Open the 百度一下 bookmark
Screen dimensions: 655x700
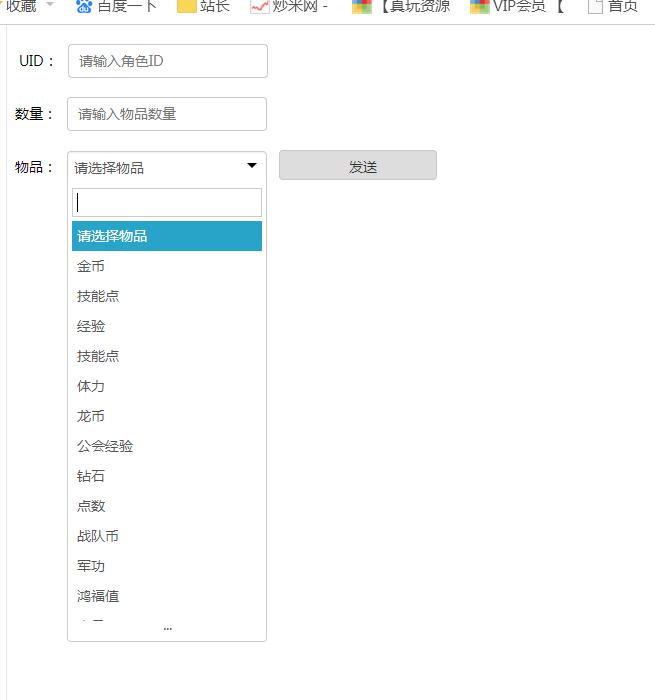117,6
